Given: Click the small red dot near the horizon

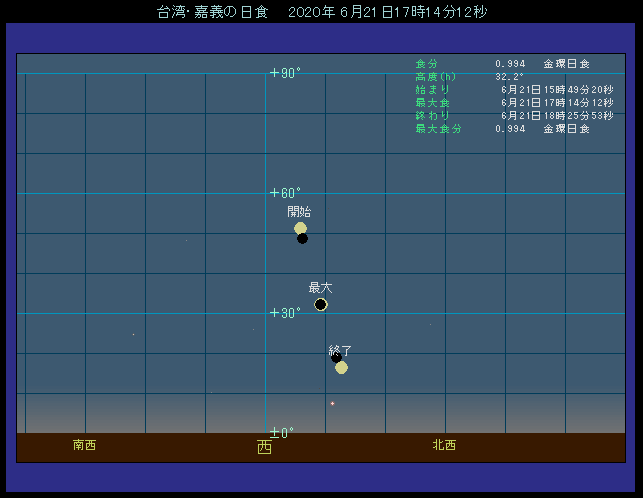Looking at the screenshot, I should [x=332, y=404].
